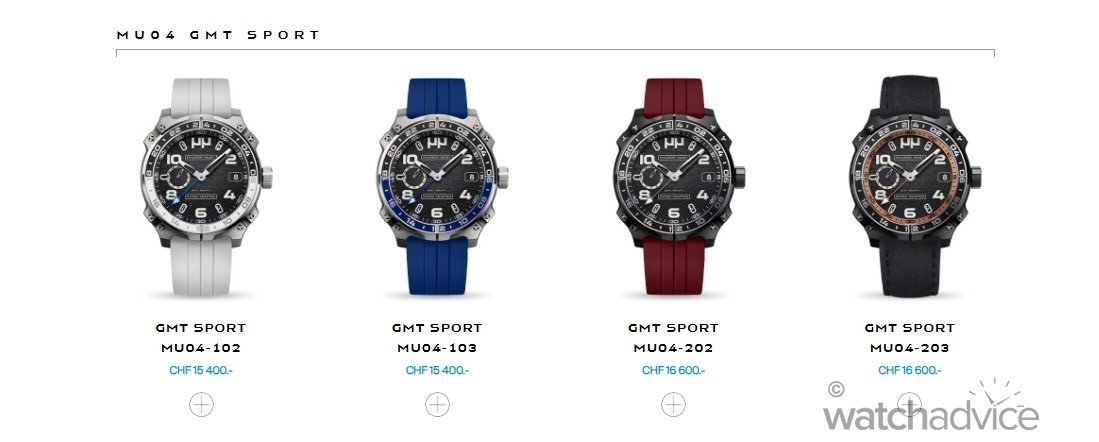This screenshot has width=1099, height=442.
Task: Expand details plus icon under MU04-203
Action: [909, 404]
